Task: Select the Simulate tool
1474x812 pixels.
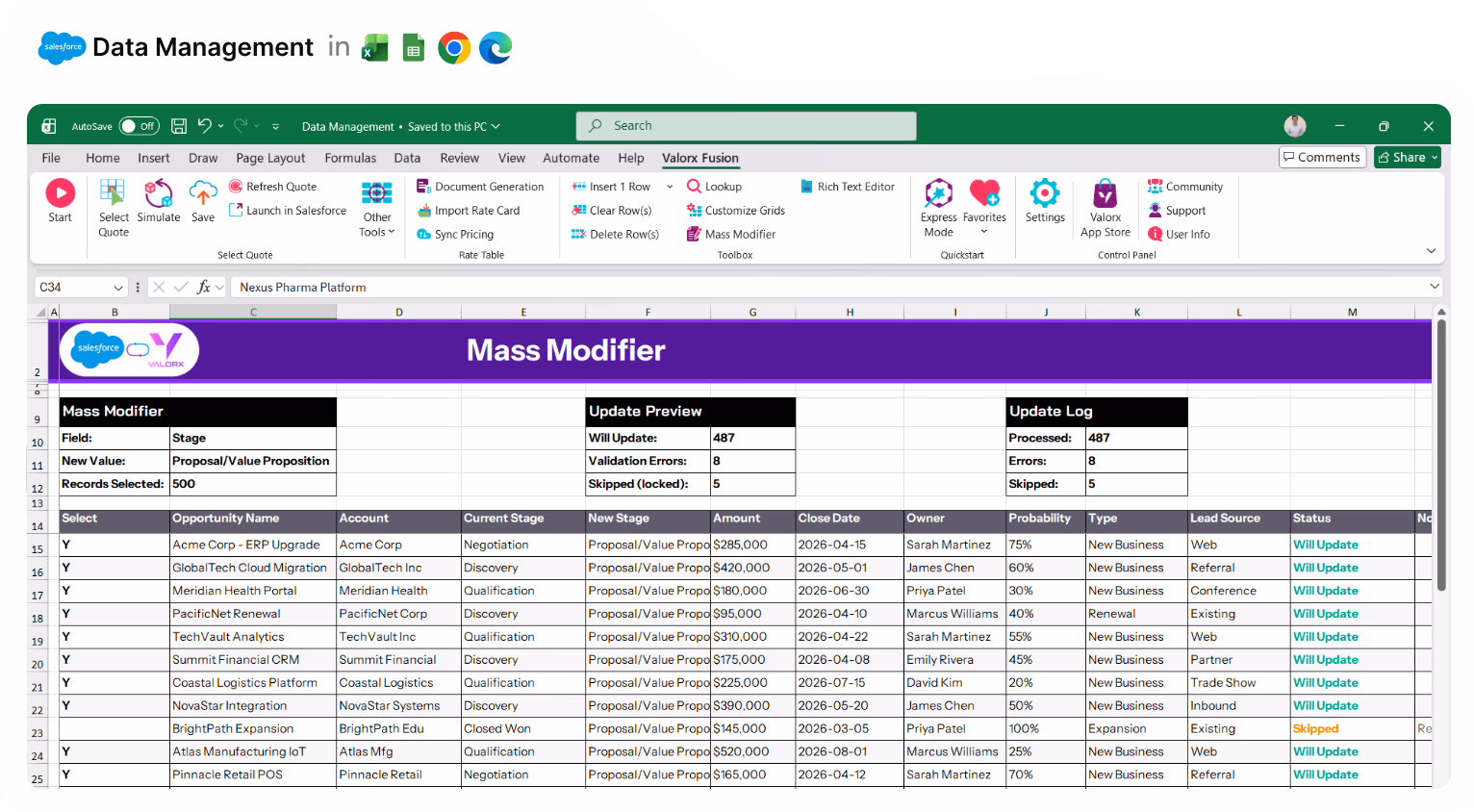Action: click(x=159, y=202)
